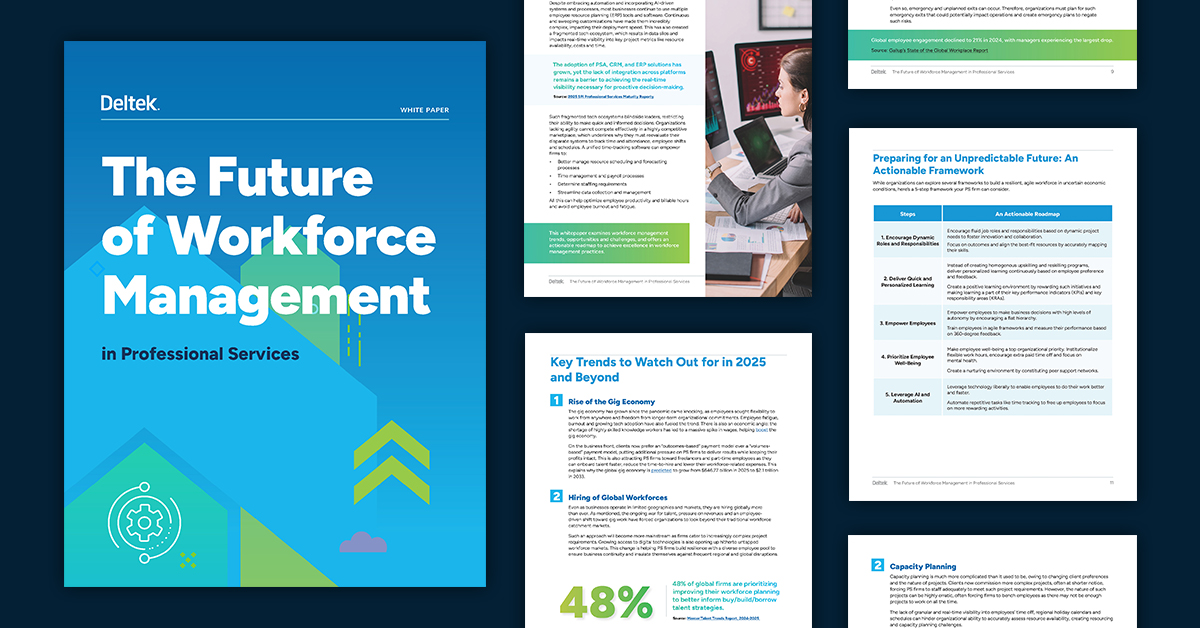Select the badge 2 next to Capacity Planning
Viewport: 1200px width, 628px height.
tap(877, 566)
